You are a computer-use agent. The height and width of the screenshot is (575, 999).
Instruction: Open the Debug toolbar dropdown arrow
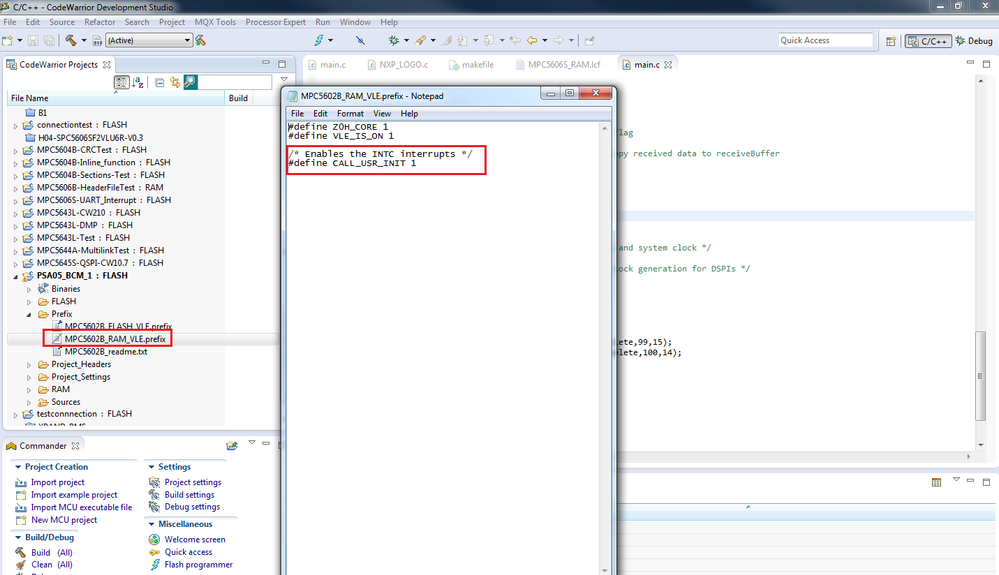pyautogui.click(x=406, y=41)
